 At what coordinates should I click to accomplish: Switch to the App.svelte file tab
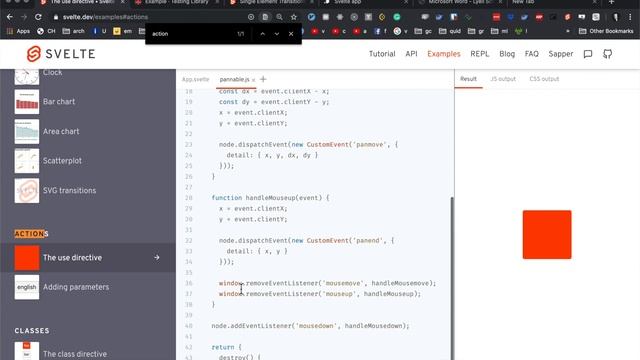[196, 79]
